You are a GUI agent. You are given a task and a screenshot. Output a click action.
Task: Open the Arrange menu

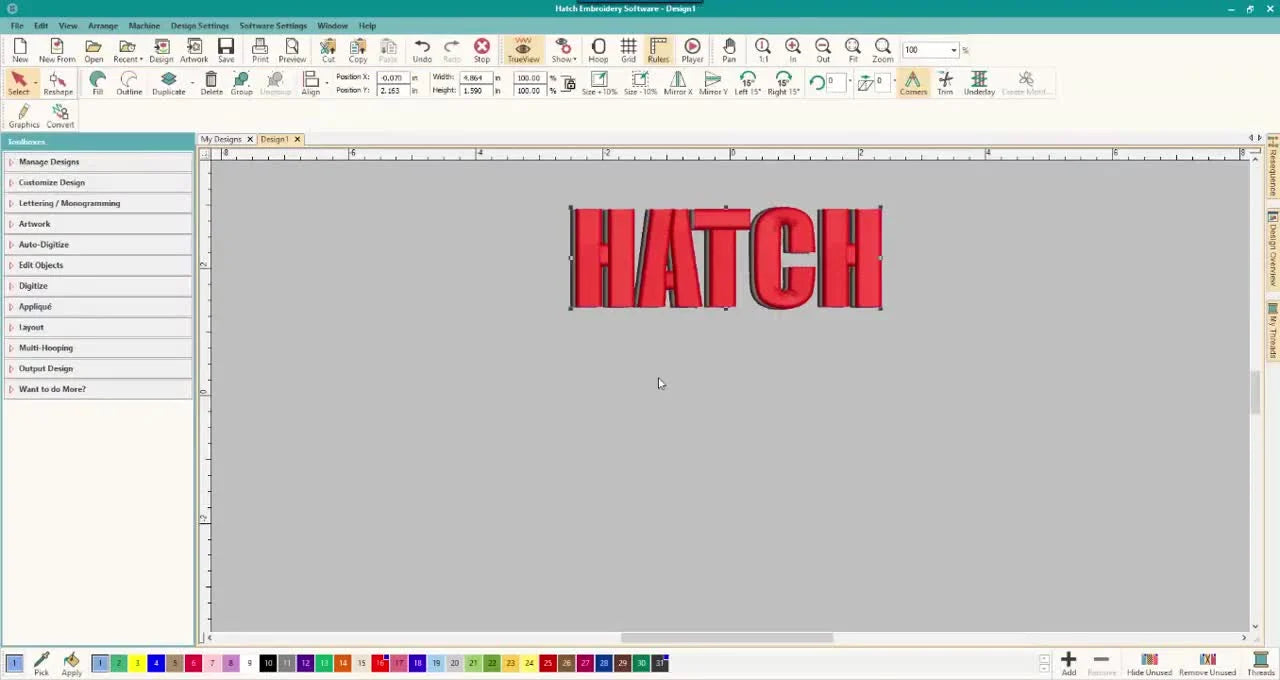click(x=102, y=25)
